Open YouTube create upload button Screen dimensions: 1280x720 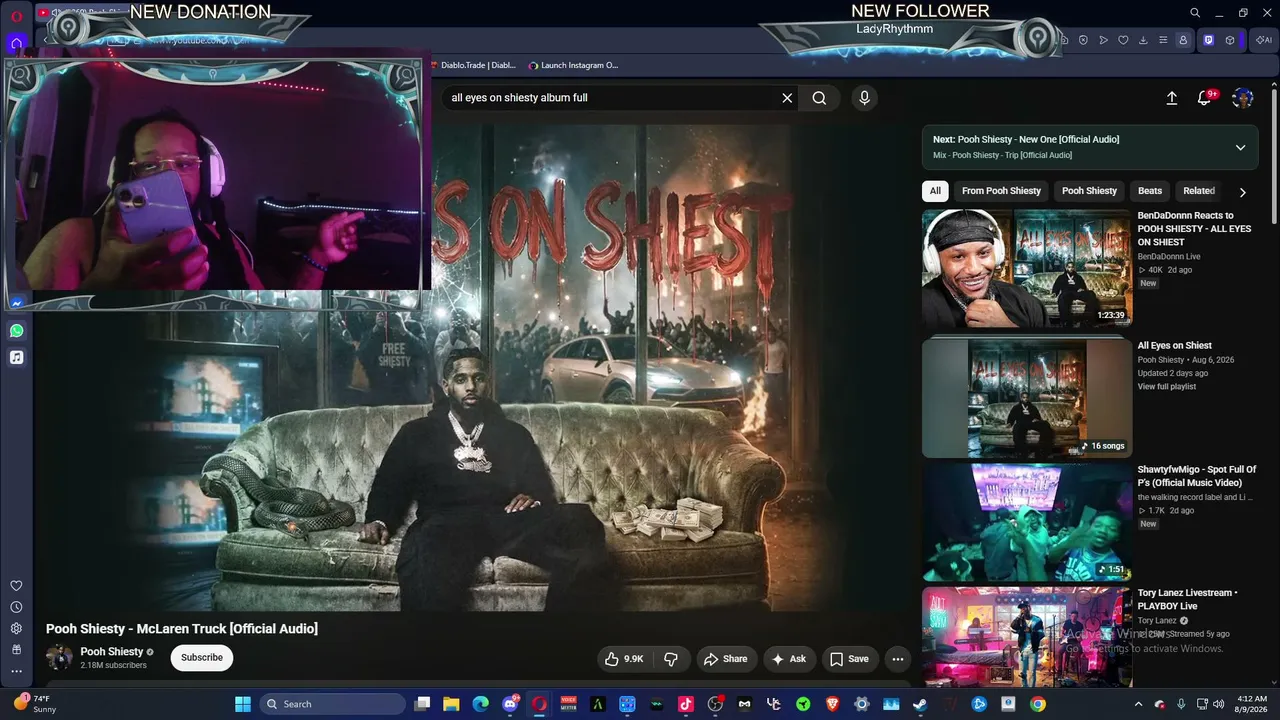point(1172,98)
